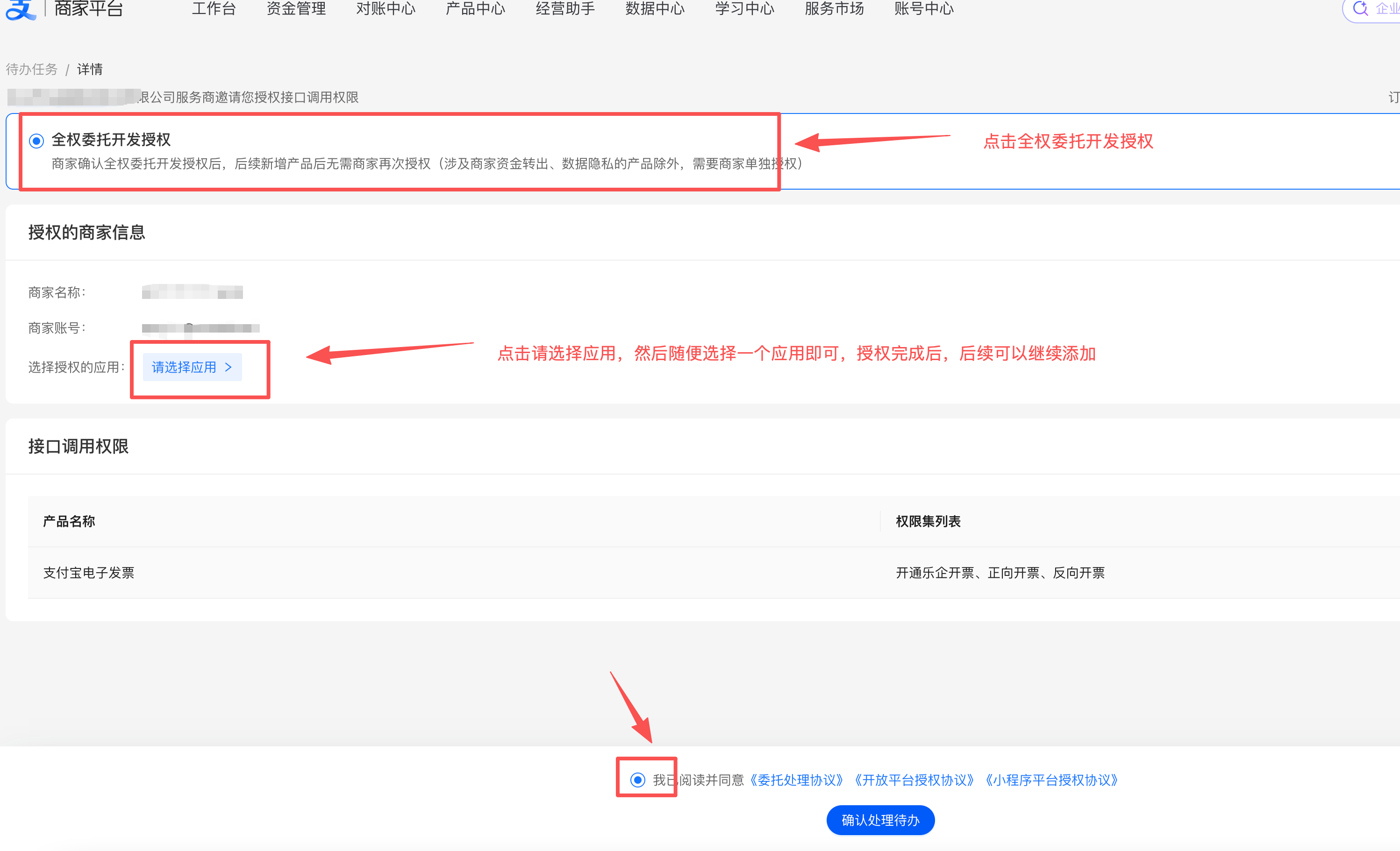The image size is (1400, 851).
Task: Click the search magnifier icon
Action: [1360, 8]
